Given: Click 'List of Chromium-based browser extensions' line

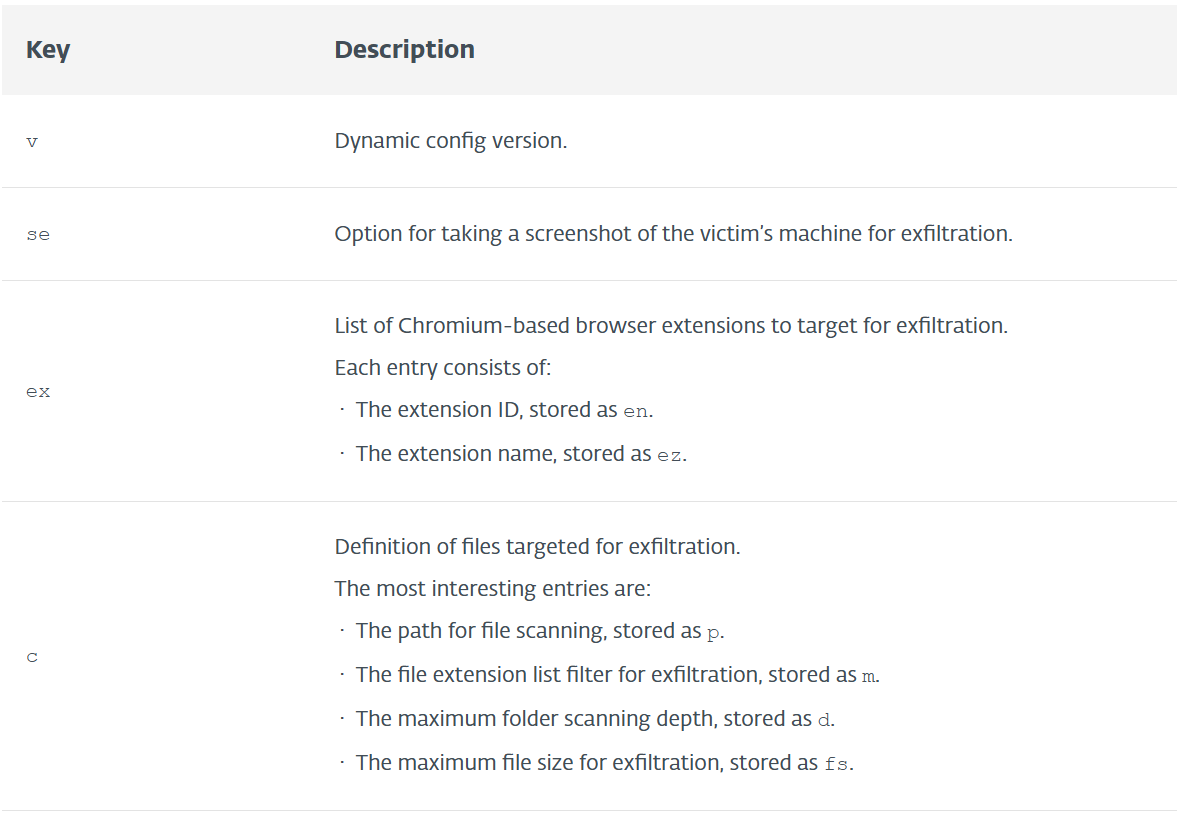Looking at the screenshot, I should [671, 325].
